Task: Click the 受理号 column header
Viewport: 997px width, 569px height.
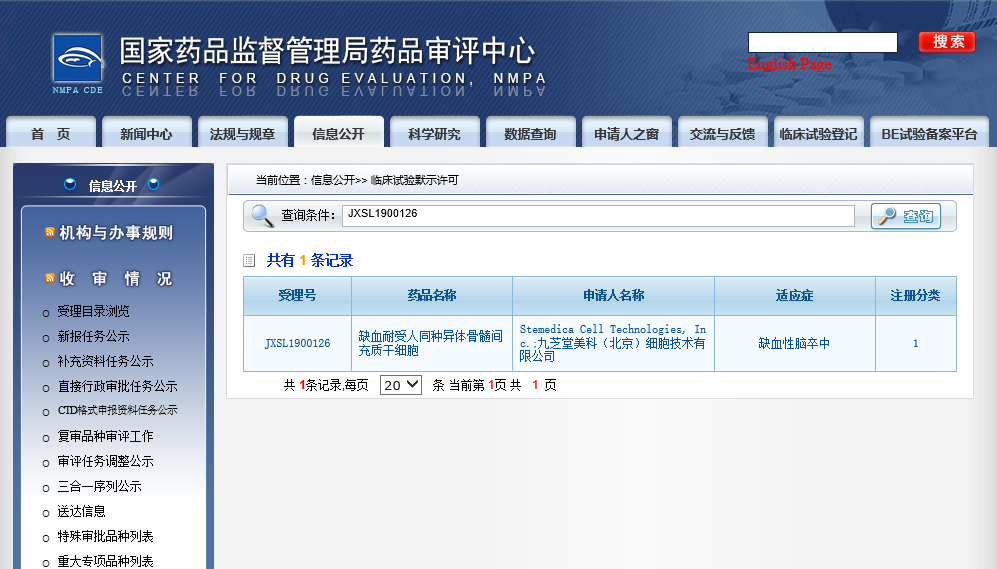Action: pyautogui.click(x=298, y=296)
